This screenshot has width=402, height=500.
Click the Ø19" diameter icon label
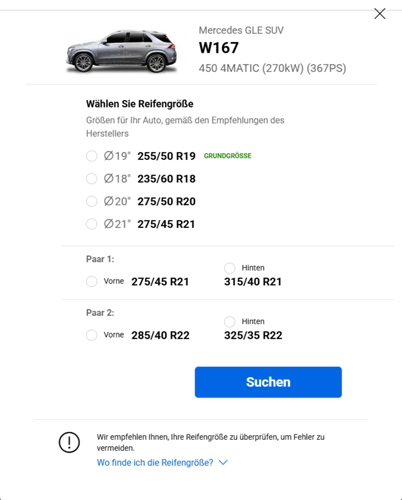[x=117, y=156]
